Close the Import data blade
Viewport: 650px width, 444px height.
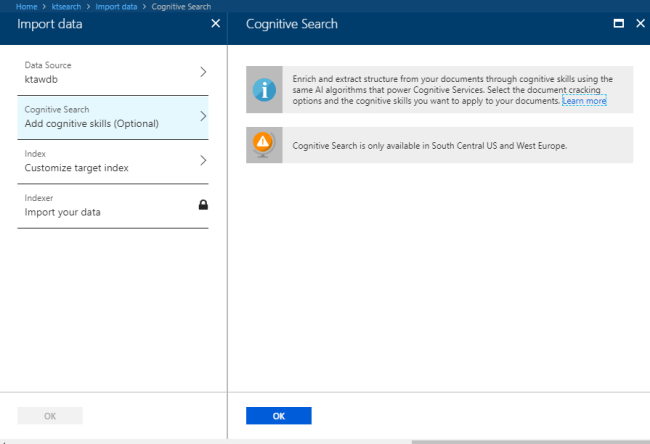(x=216, y=24)
